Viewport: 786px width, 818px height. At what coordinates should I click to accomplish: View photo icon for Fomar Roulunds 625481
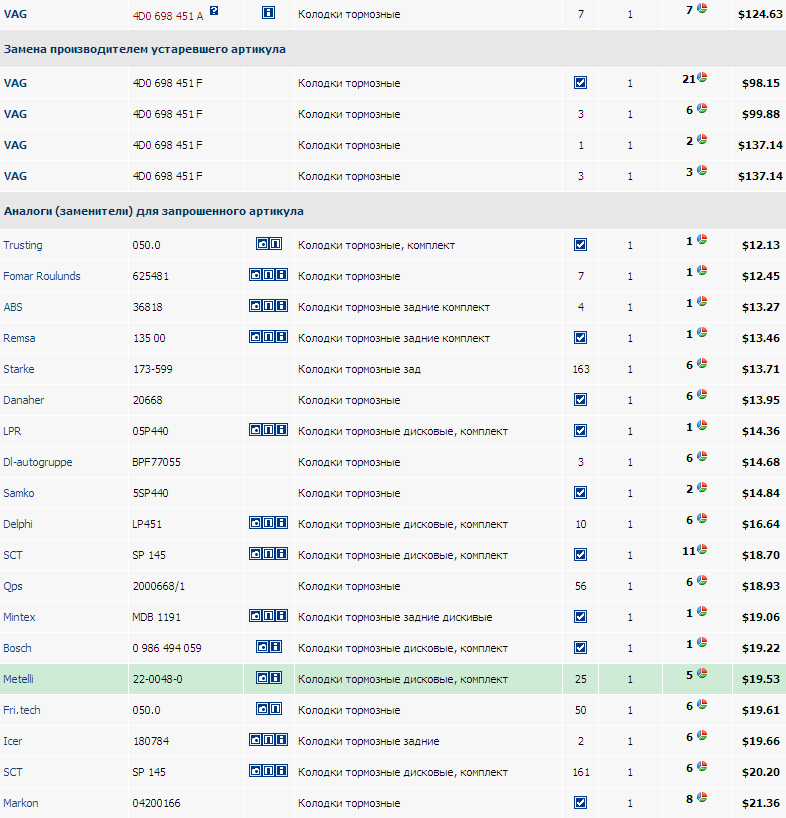coord(256,274)
